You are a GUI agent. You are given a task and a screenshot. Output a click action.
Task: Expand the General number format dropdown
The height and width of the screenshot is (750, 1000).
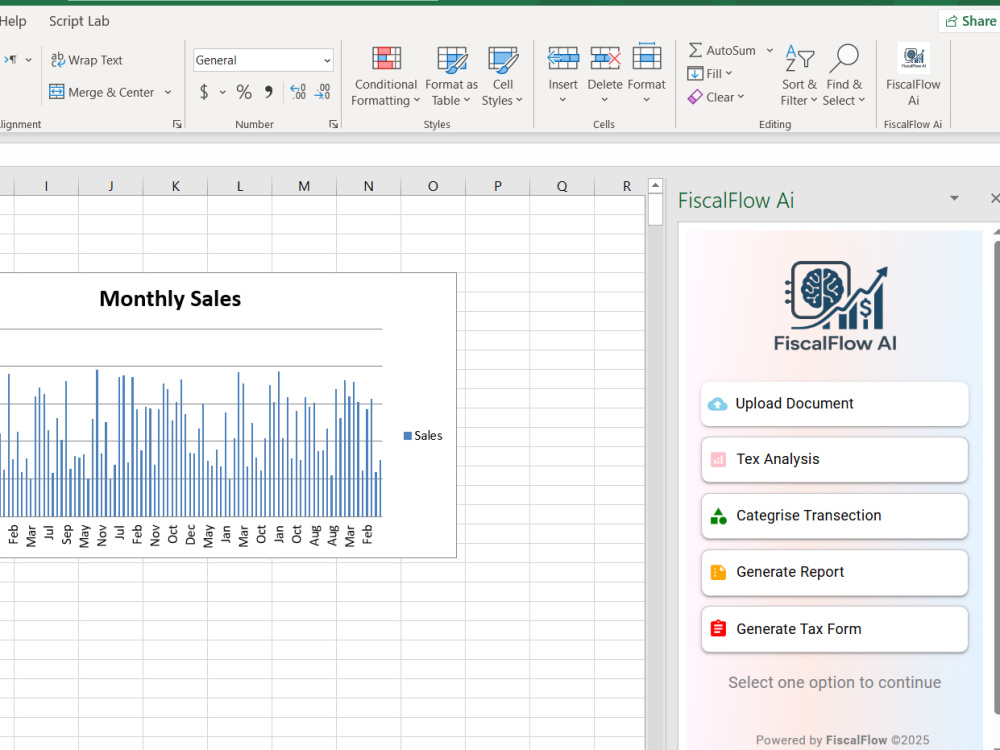pyautogui.click(x=327, y=61)
